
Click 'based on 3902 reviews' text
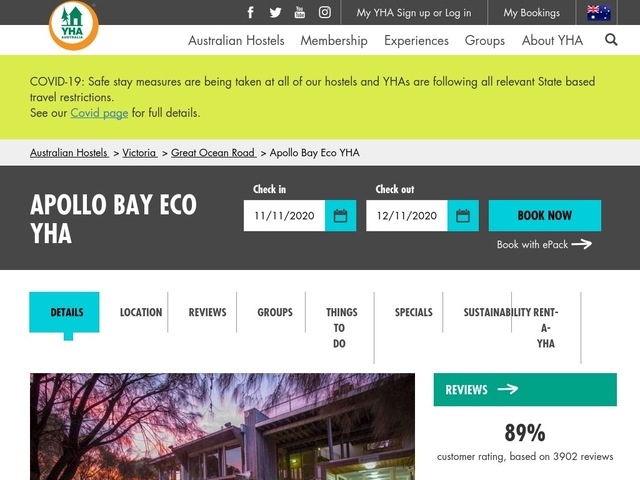pos(561,456)
